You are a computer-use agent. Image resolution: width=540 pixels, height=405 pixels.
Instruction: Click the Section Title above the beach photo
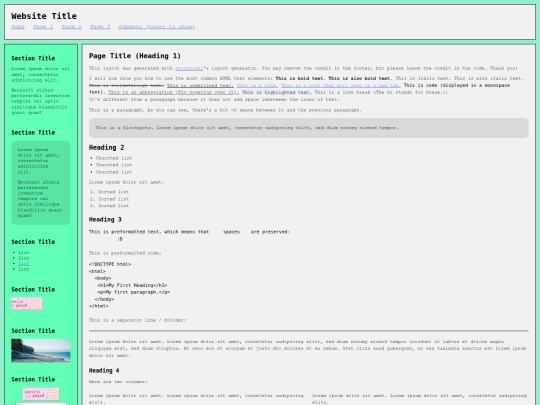[33, 331]
